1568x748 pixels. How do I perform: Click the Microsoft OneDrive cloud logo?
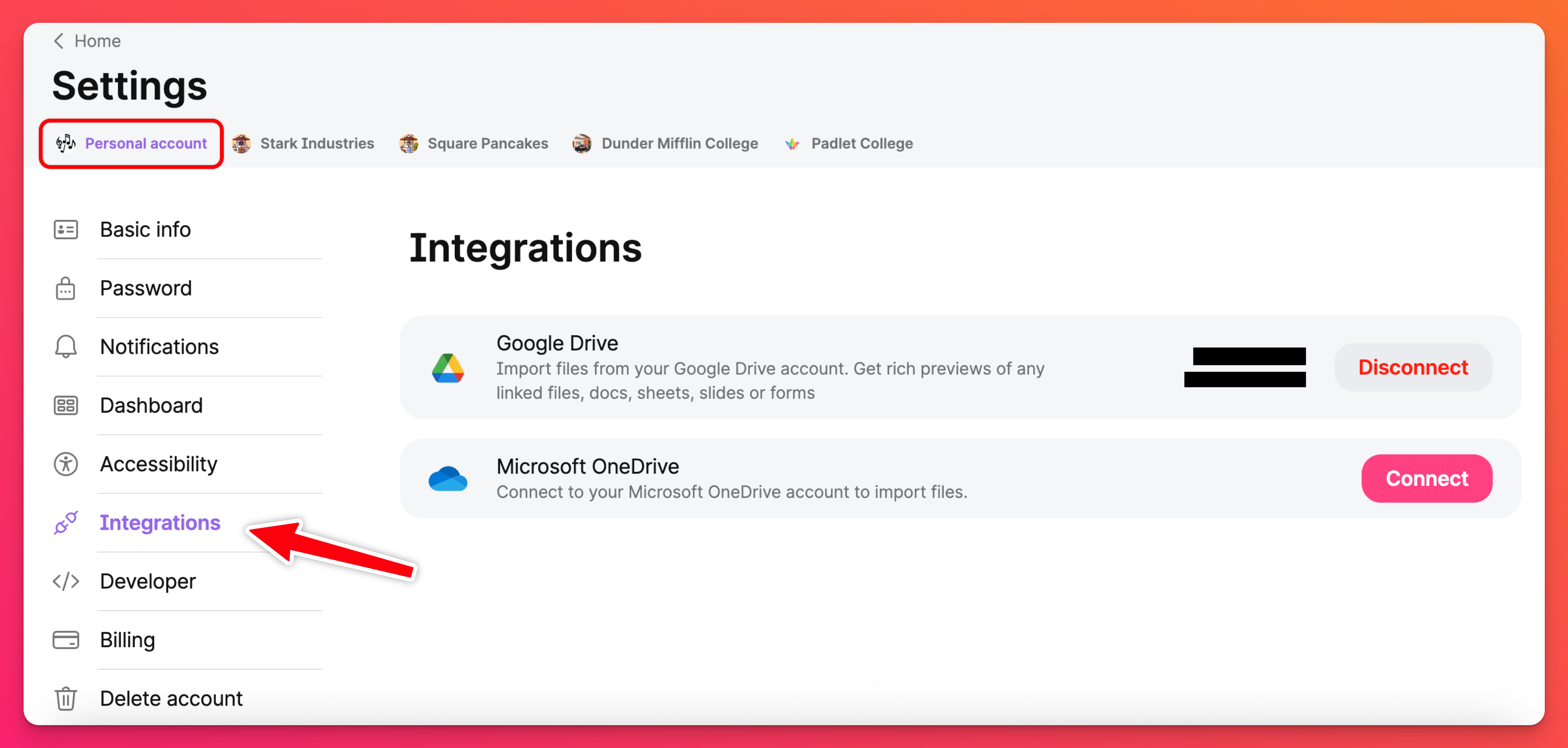click(x=448, y=479)
